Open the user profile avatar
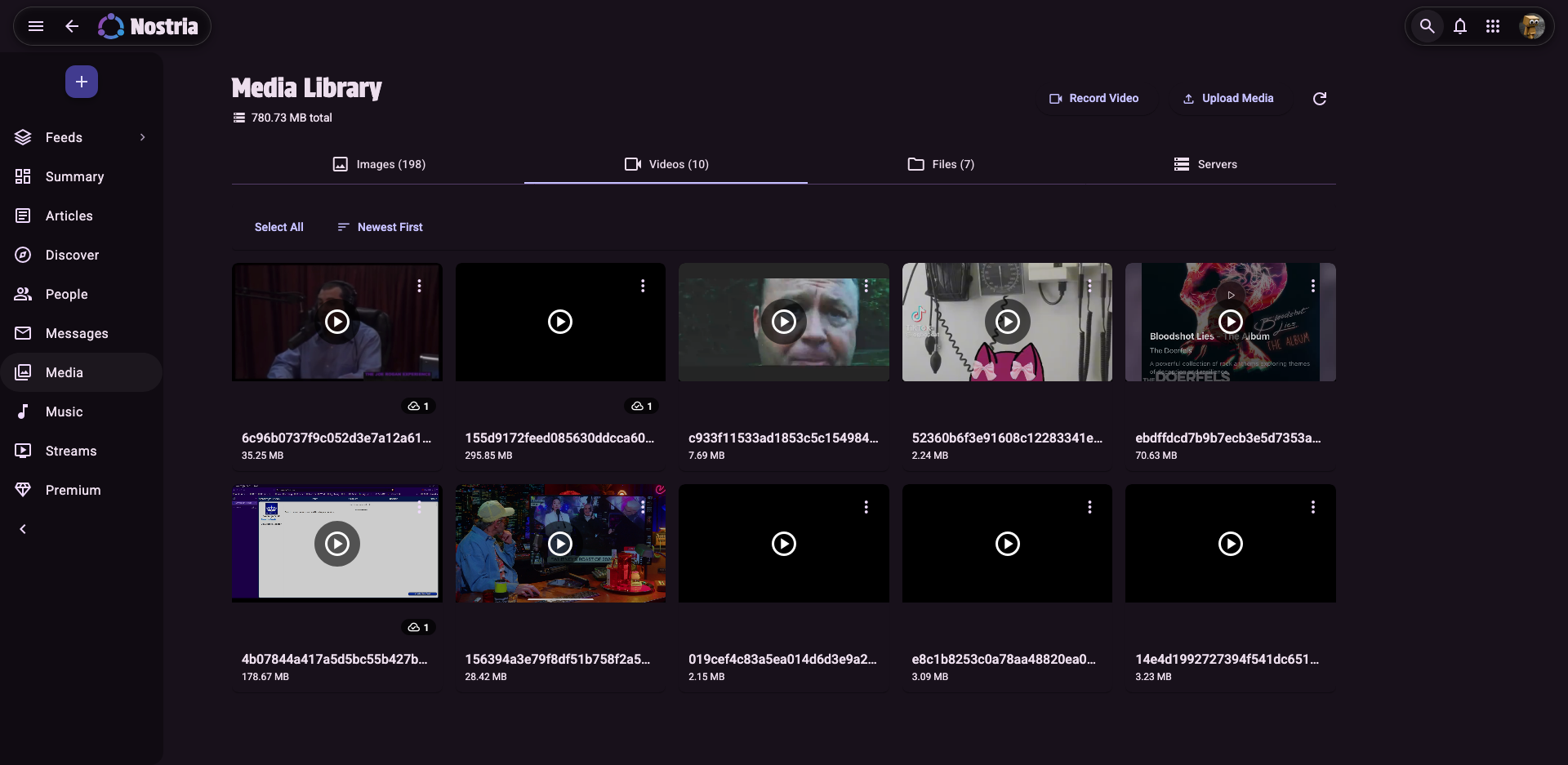 (x=1531, y=26)
